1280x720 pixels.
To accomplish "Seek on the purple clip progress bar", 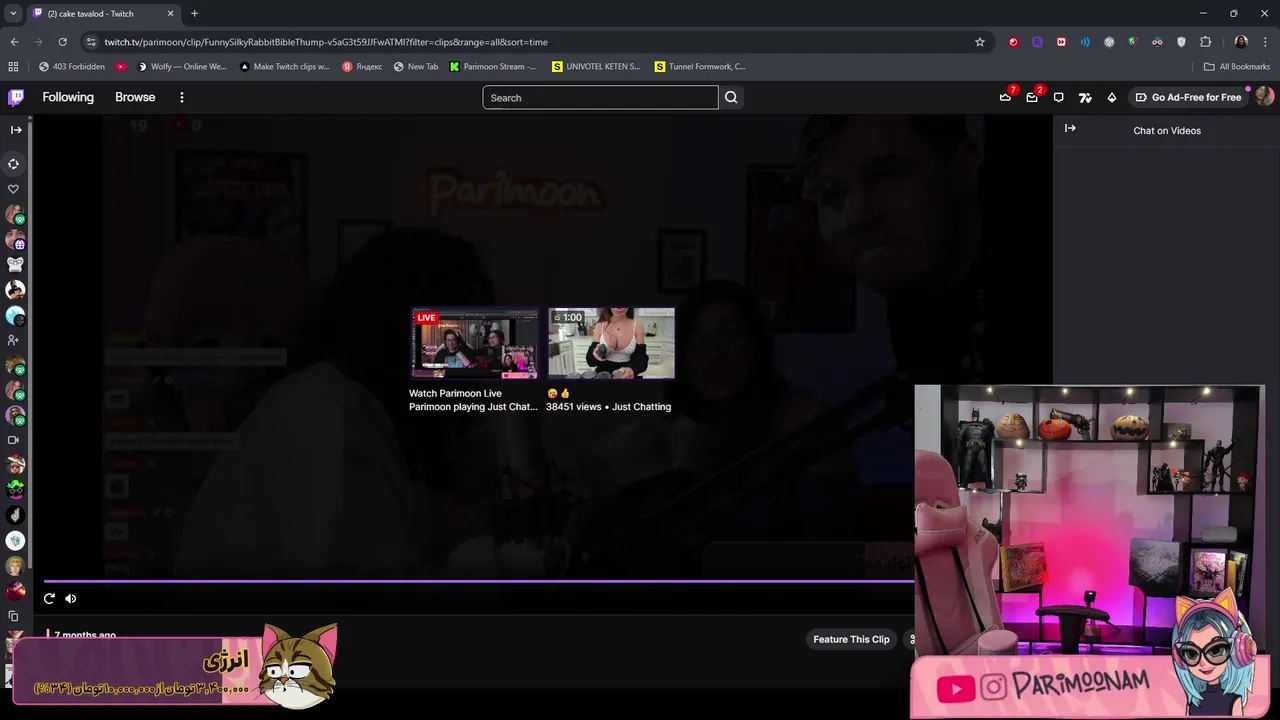I will [478, 580].
